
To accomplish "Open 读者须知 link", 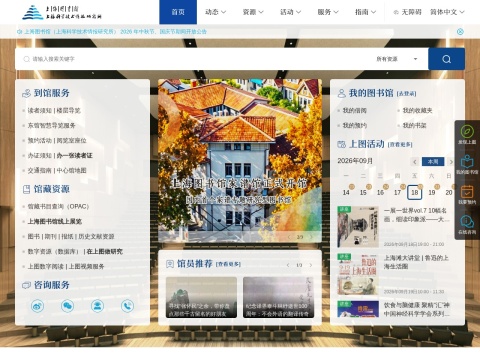I will [39, 110].
